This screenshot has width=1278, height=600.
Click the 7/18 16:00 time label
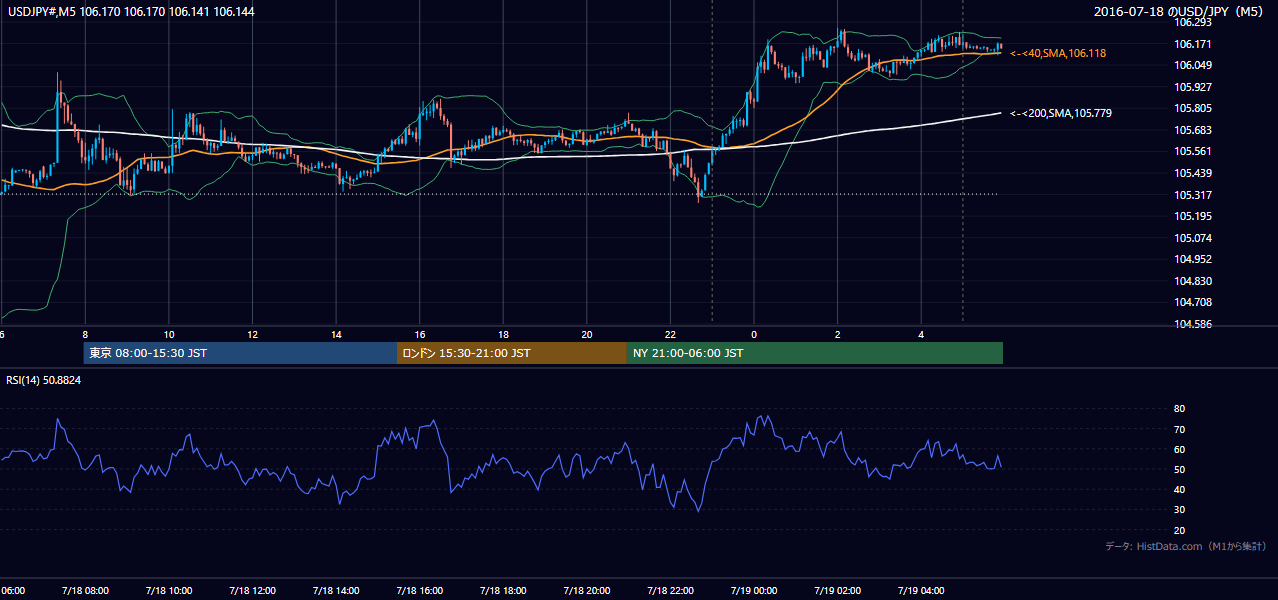tap(419, 591)
